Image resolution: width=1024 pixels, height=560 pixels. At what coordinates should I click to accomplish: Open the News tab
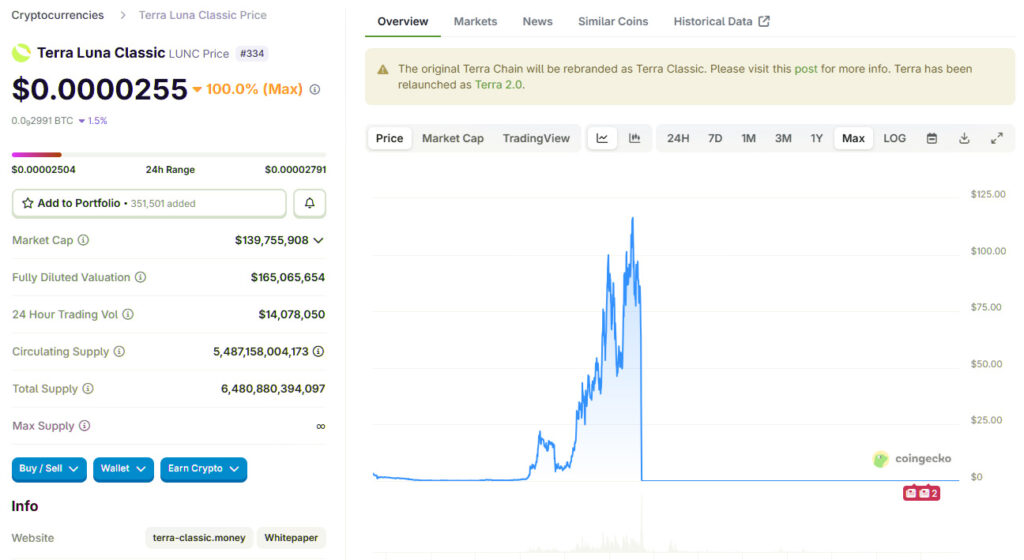point(537,22)
